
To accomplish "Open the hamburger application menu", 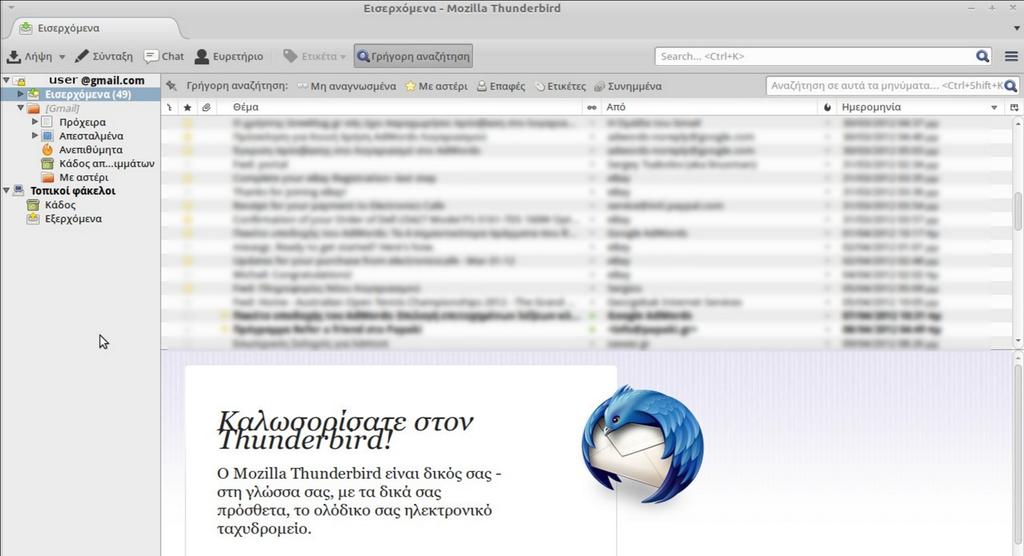I will coord(1011,56).
